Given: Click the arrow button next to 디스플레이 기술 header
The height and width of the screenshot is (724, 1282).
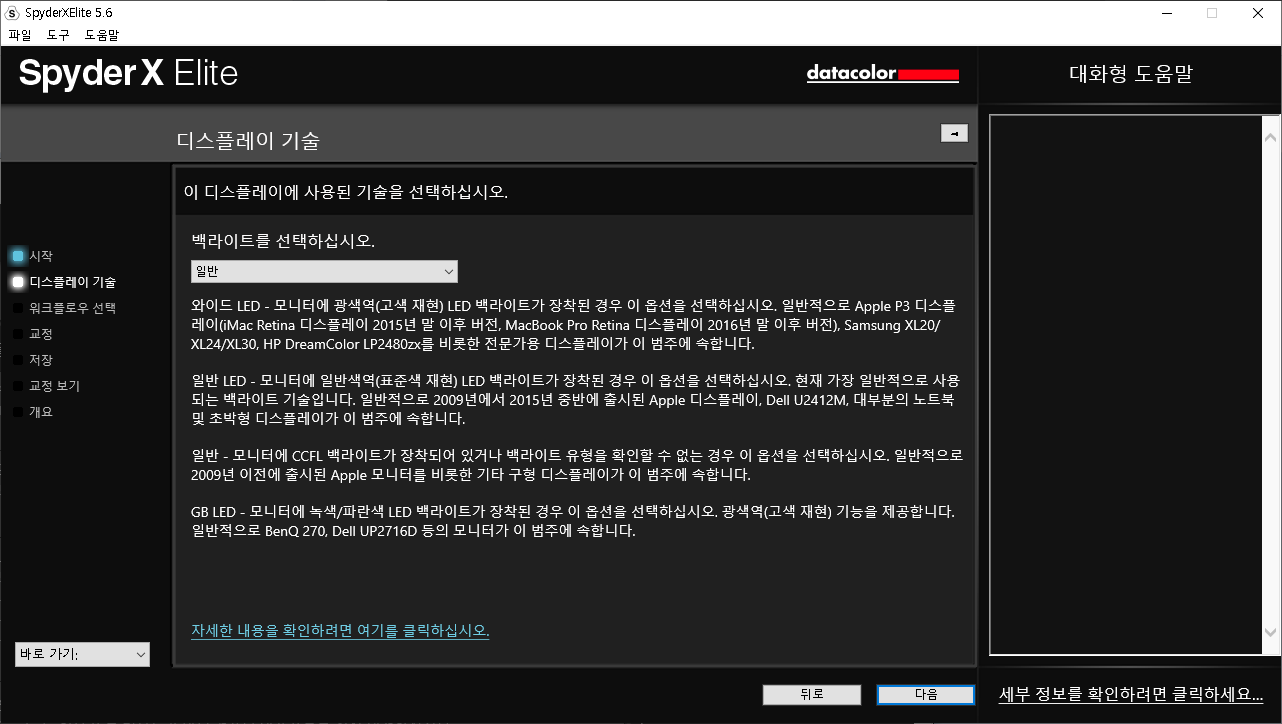Looking at the screenshot, I should coord(954,133).
